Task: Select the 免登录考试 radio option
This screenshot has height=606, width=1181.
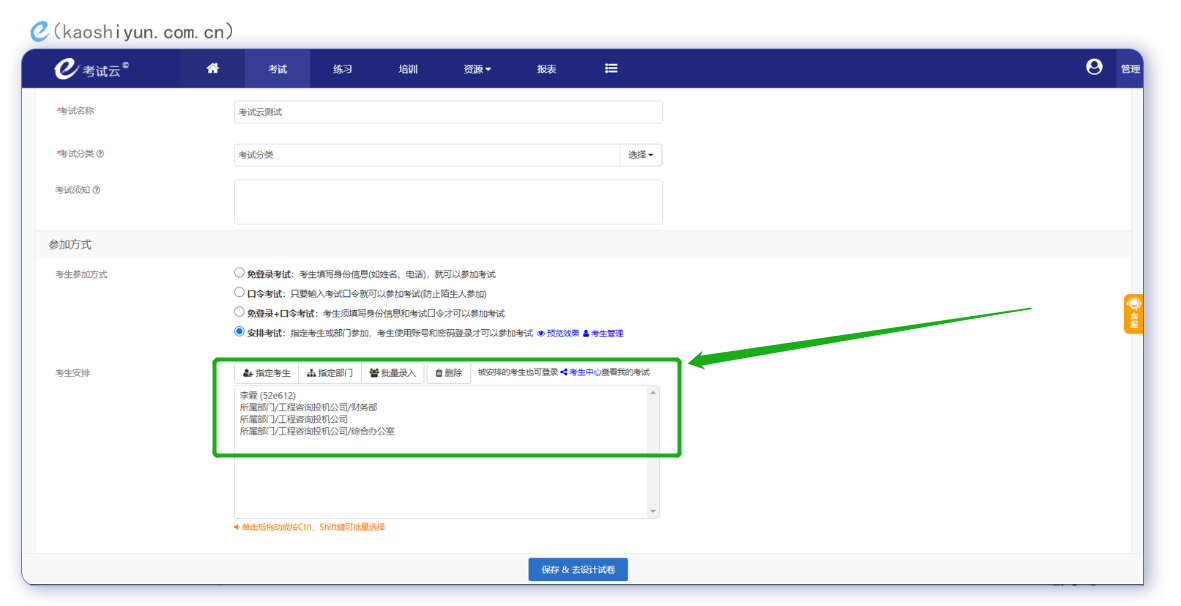Action: coord(239,272)
